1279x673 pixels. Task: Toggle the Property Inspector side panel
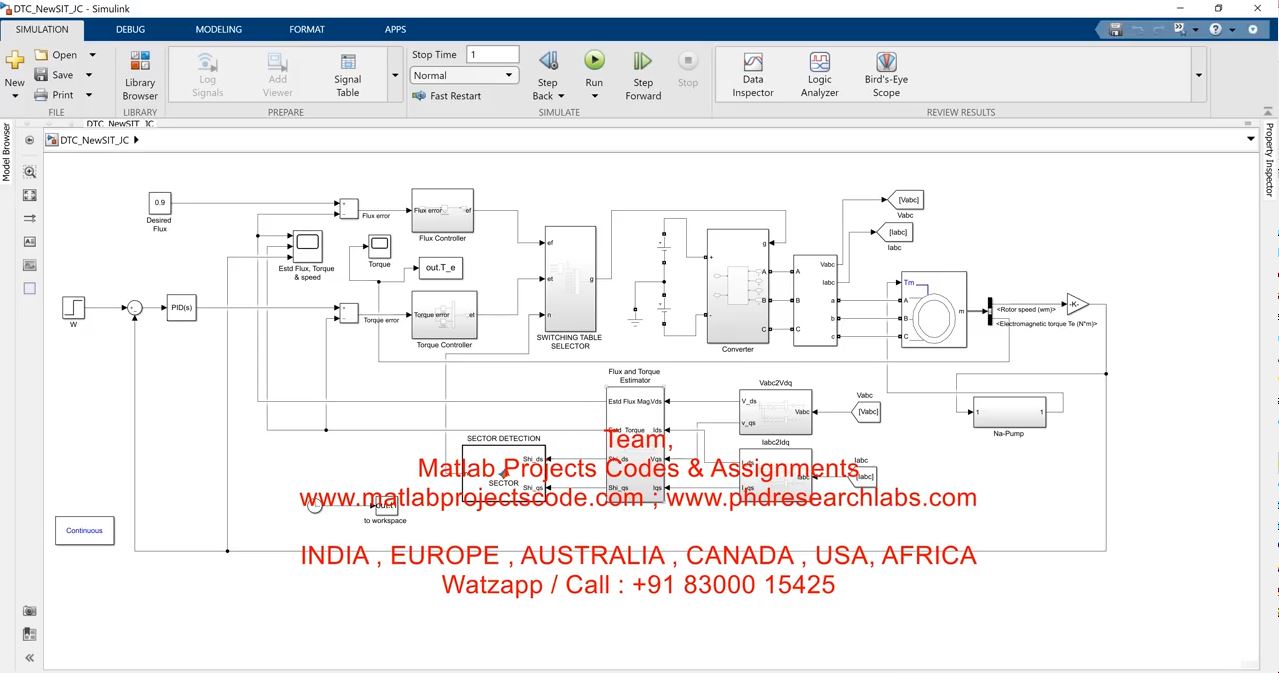click(x=1270, y=160)
